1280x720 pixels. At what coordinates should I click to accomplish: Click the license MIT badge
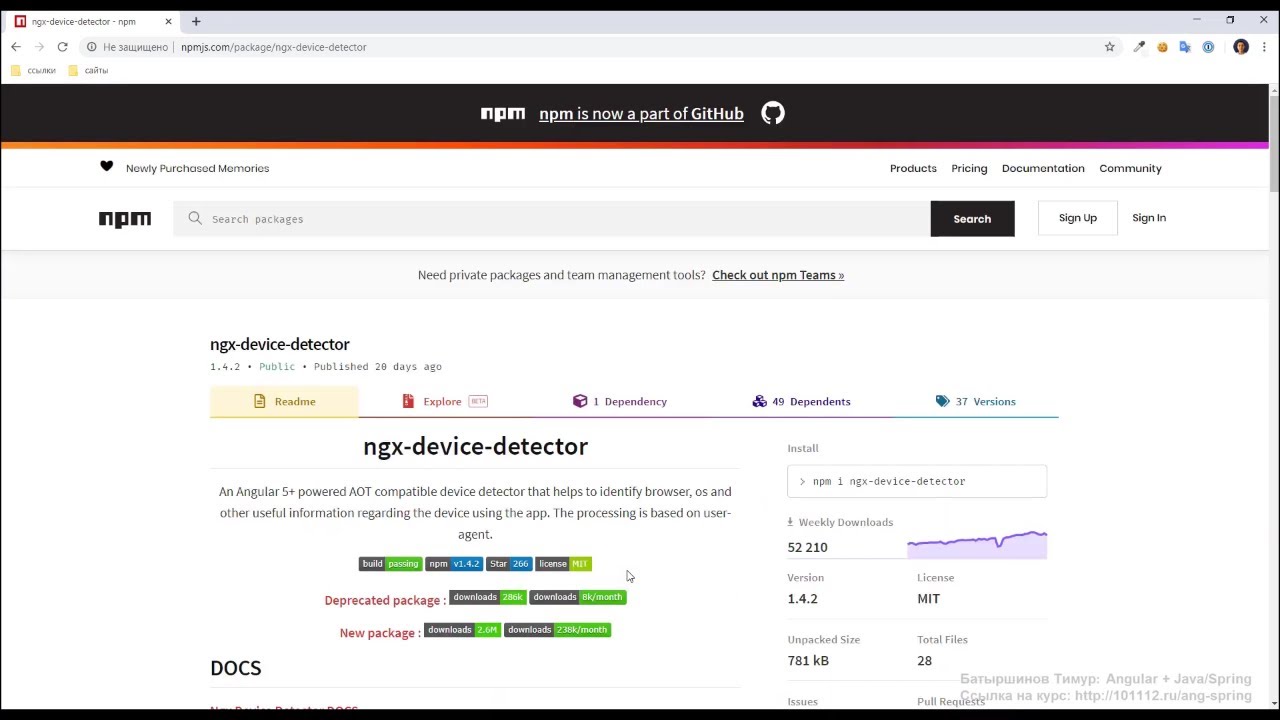point(563,564)
